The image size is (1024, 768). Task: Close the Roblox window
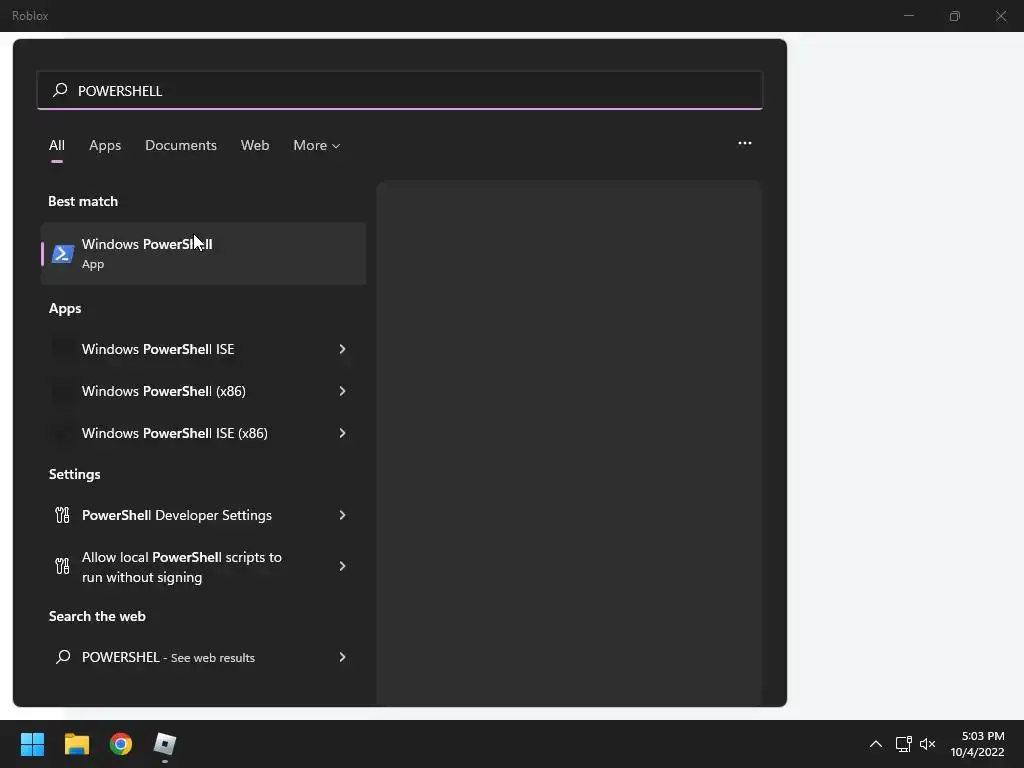[x=1000, y=16]
